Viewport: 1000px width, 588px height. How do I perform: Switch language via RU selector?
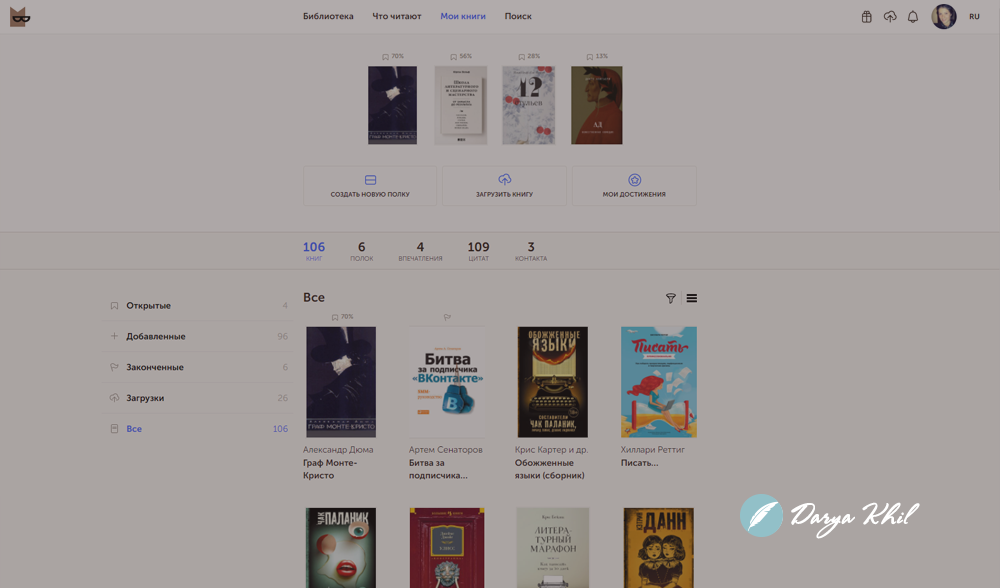click(x=974, y=17)
